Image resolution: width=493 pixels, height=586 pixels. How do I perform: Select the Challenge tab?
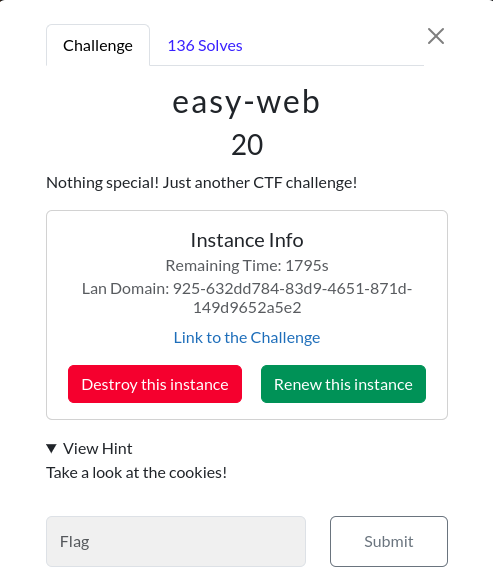click(x=98, y=46)
